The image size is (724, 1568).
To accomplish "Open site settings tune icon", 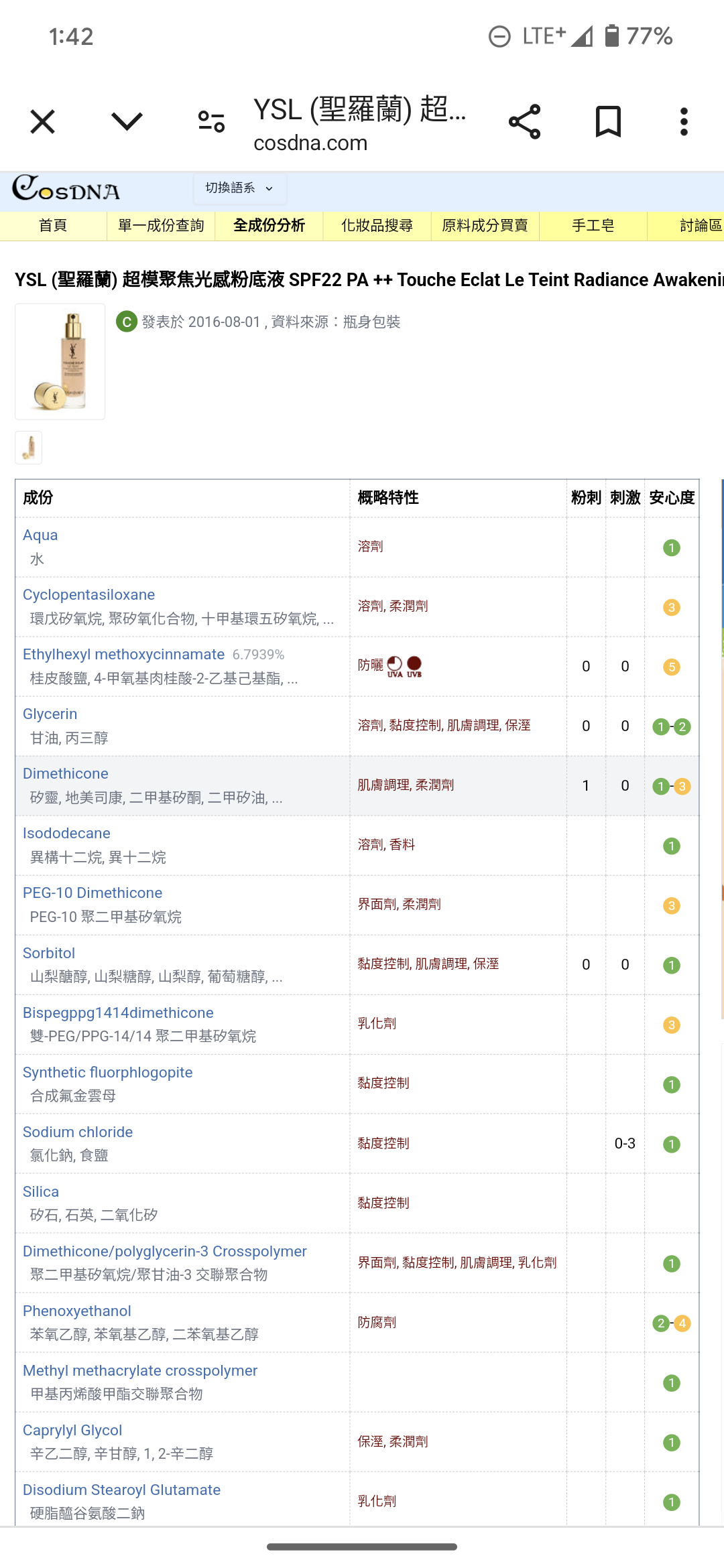I will click(x=211, y=122).
